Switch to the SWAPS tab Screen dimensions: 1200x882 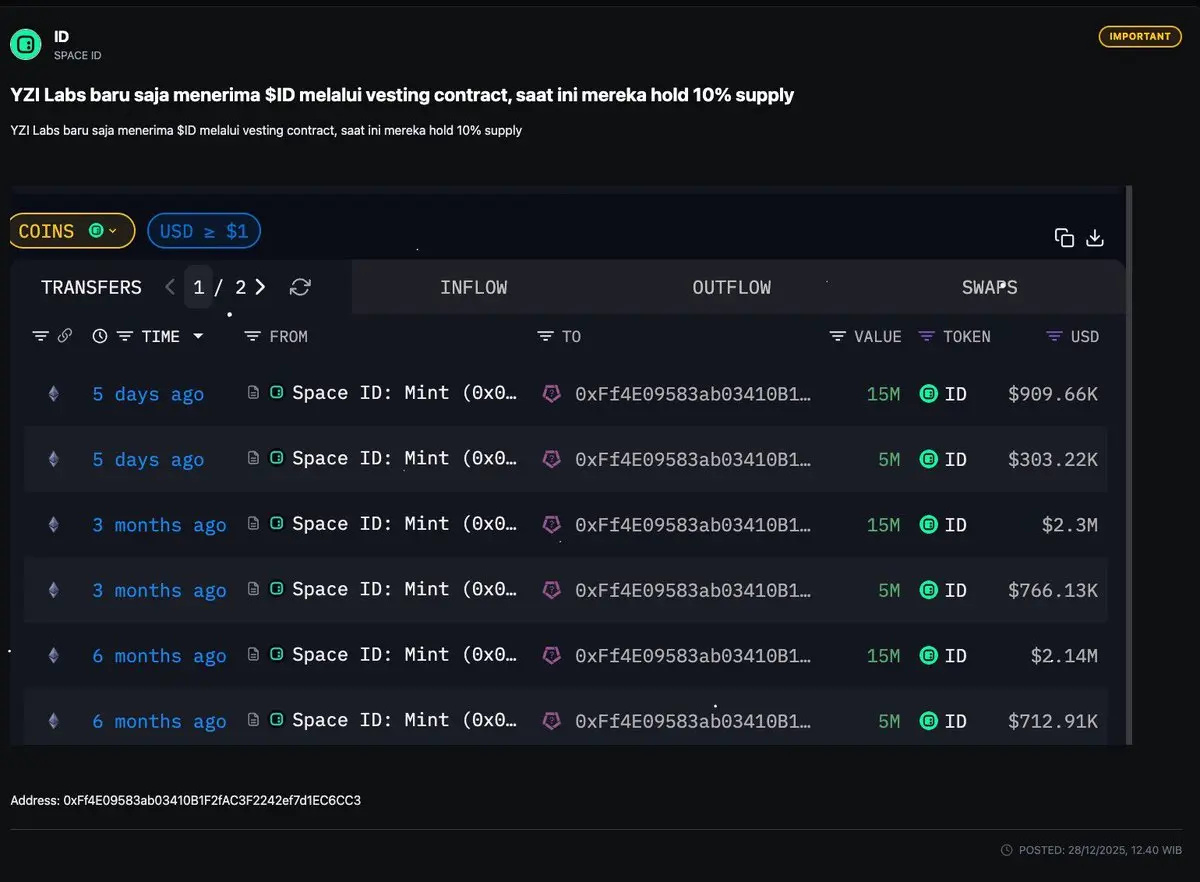pos(989,288)
